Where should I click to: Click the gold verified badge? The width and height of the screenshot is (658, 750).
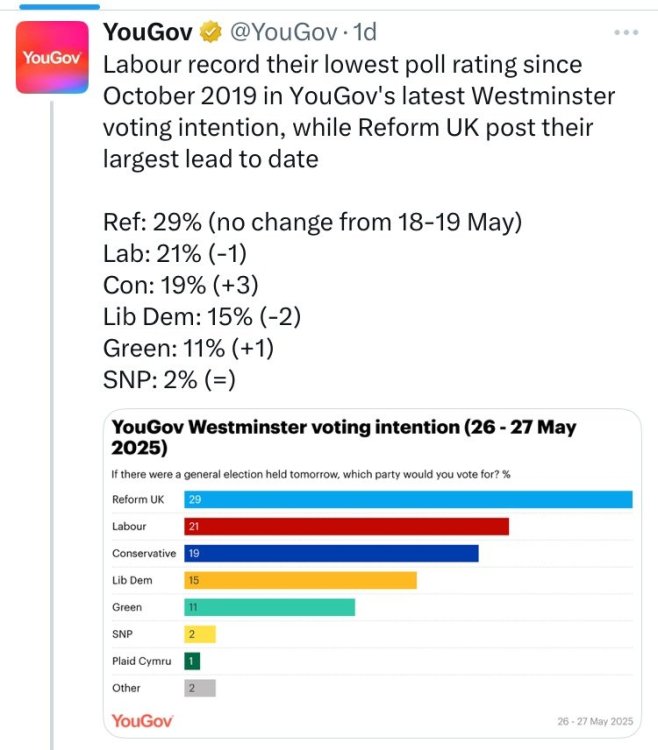pyautogui.click(x=210, y=33)
